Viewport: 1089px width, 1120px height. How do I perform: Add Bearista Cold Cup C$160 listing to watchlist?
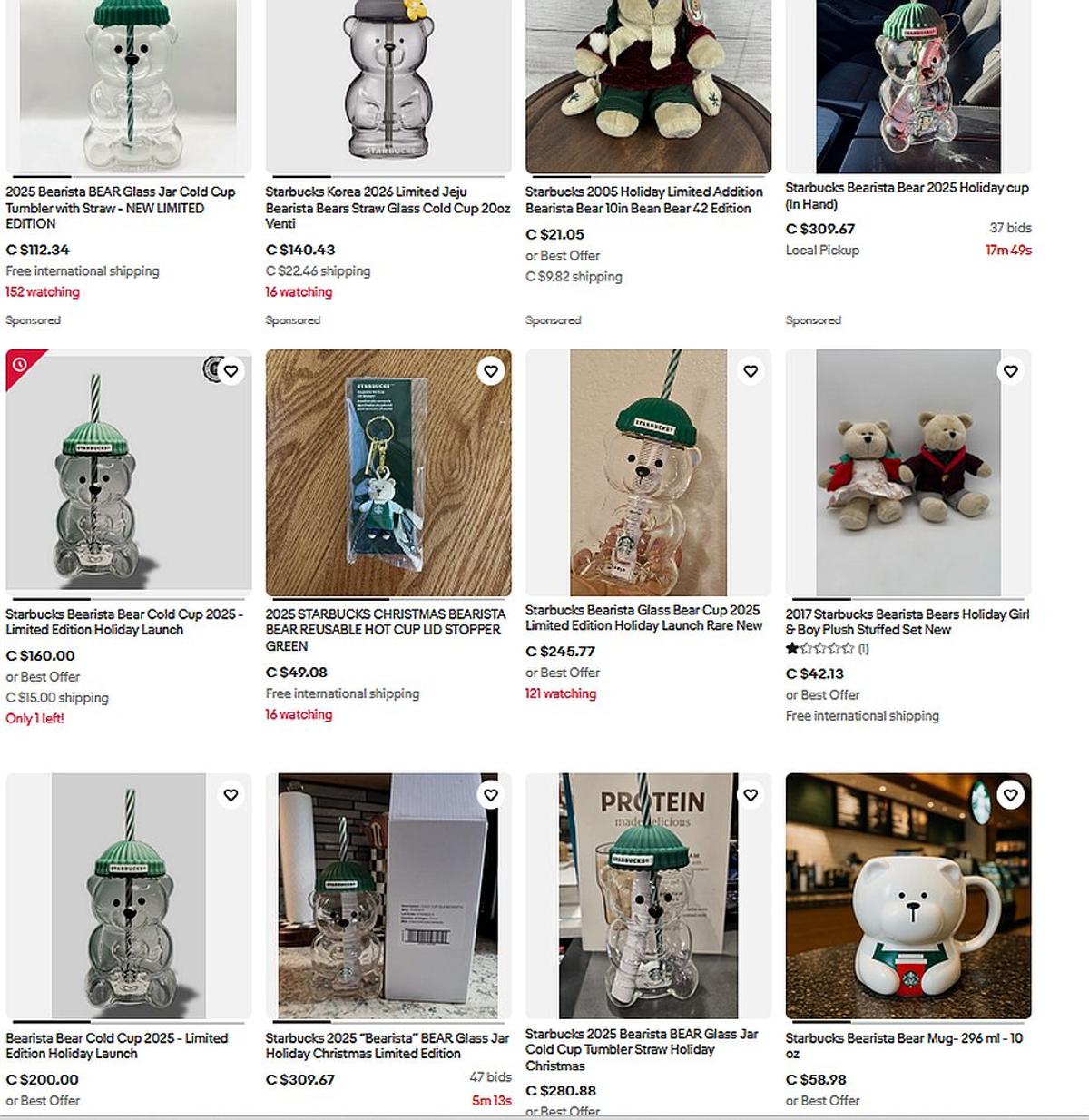231,371
